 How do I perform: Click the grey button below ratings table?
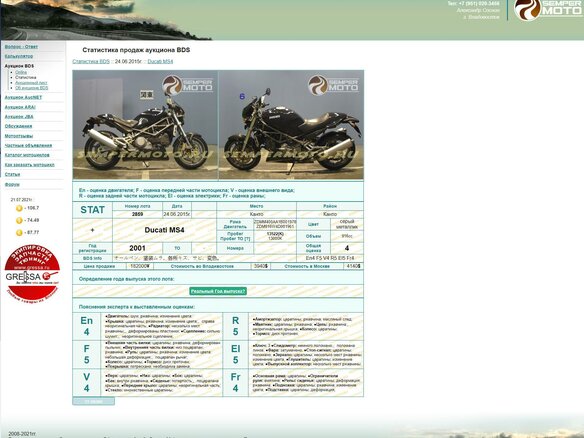pyautogui.click(x=93, y=401)
